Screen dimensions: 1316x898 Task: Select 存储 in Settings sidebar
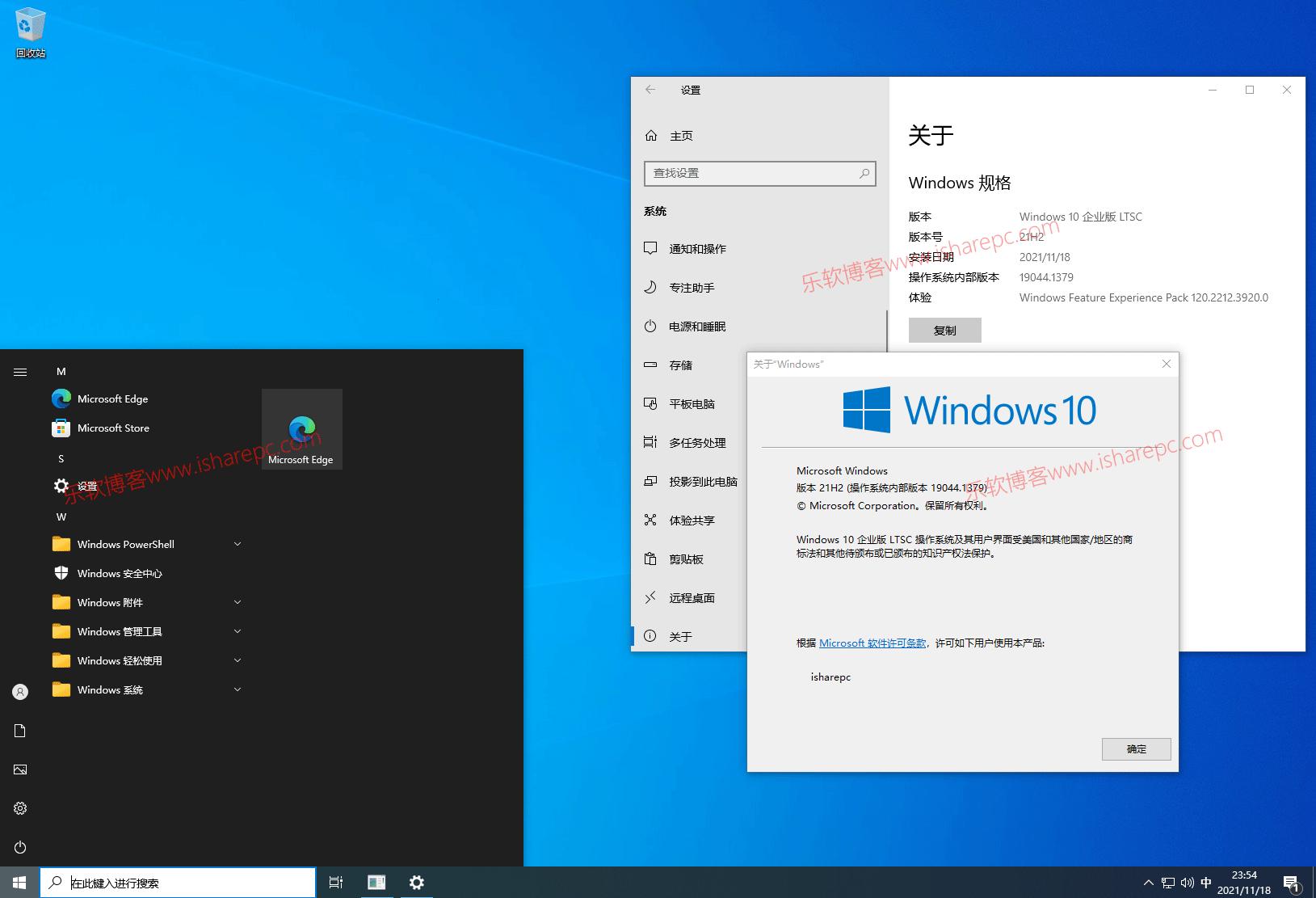pos(689,365)
